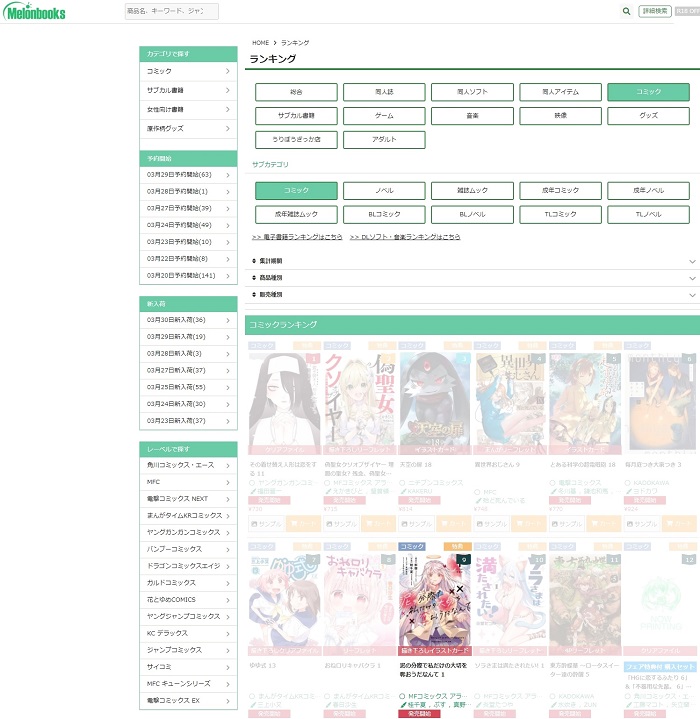The width and height of the screenshot is (700, 719).
Task: Open the ジャンプコミックス label
Action: click(x=188, y=650)
